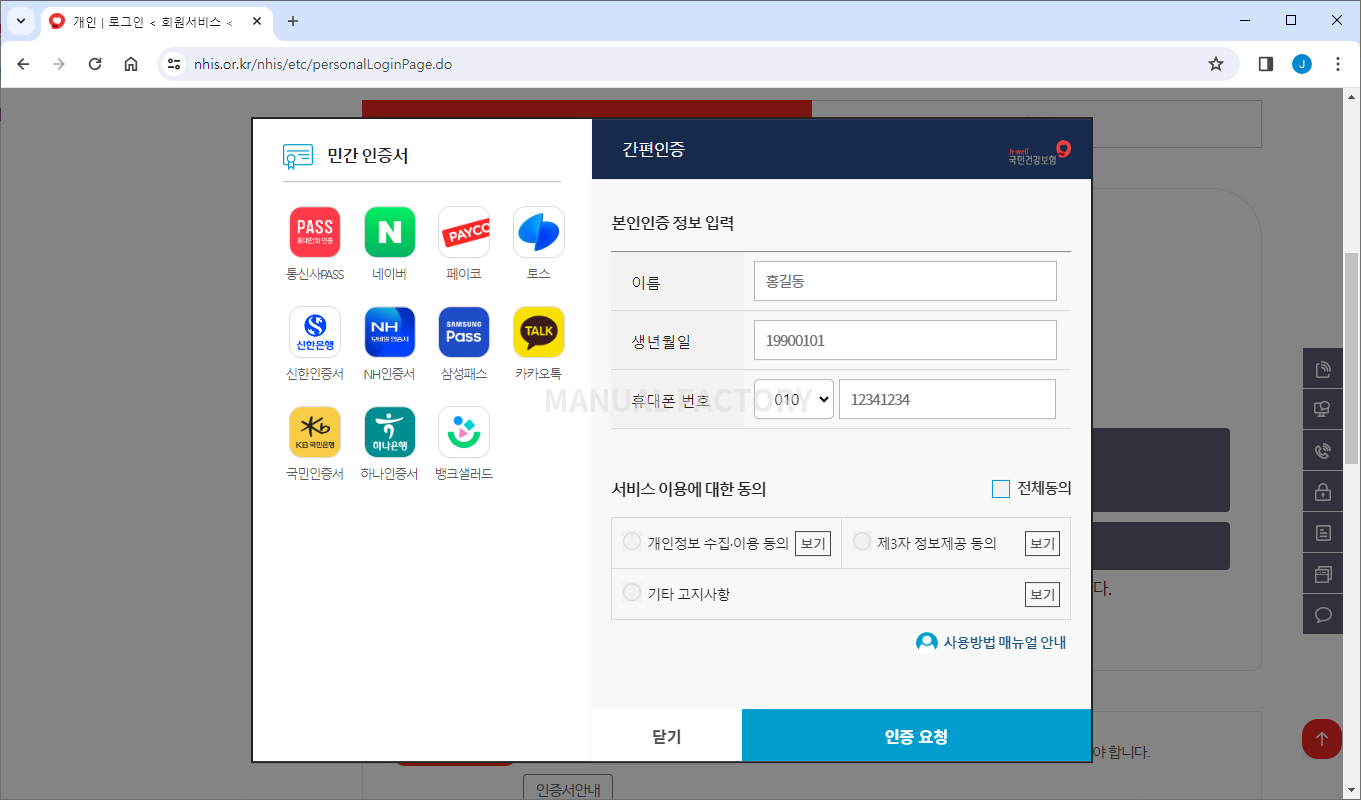Screen dimensions: 1361x800
Task: Click the 닫기 button
Action: coord(667,736)
